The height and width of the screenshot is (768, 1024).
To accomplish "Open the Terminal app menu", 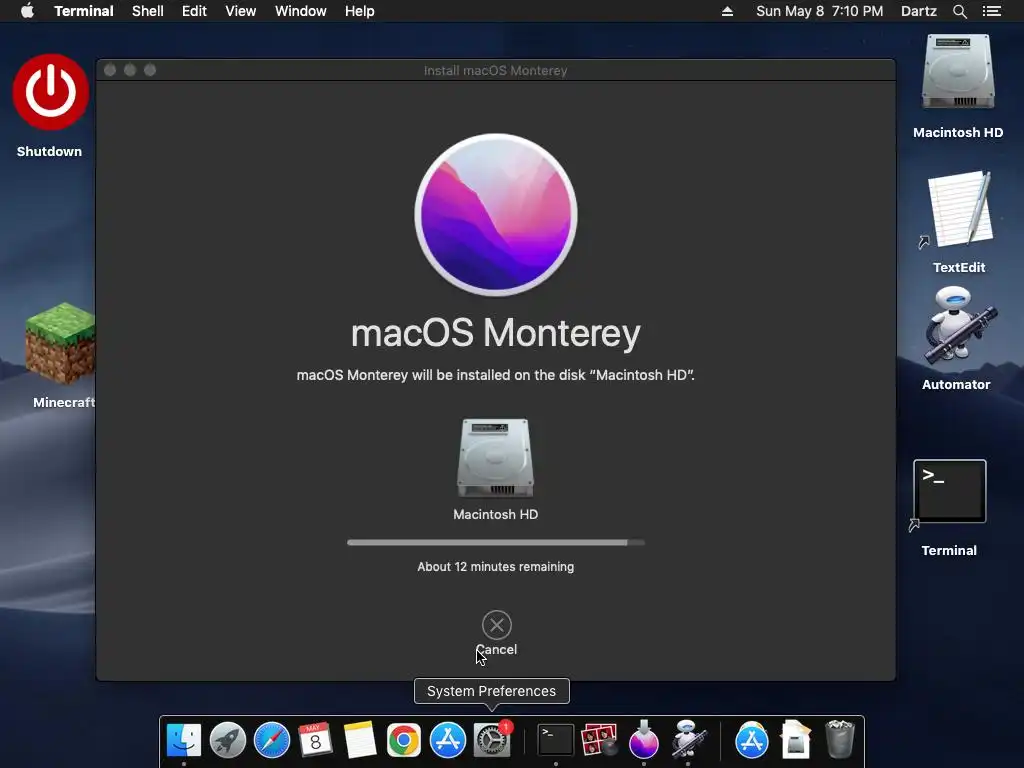I will pos(84,11).
